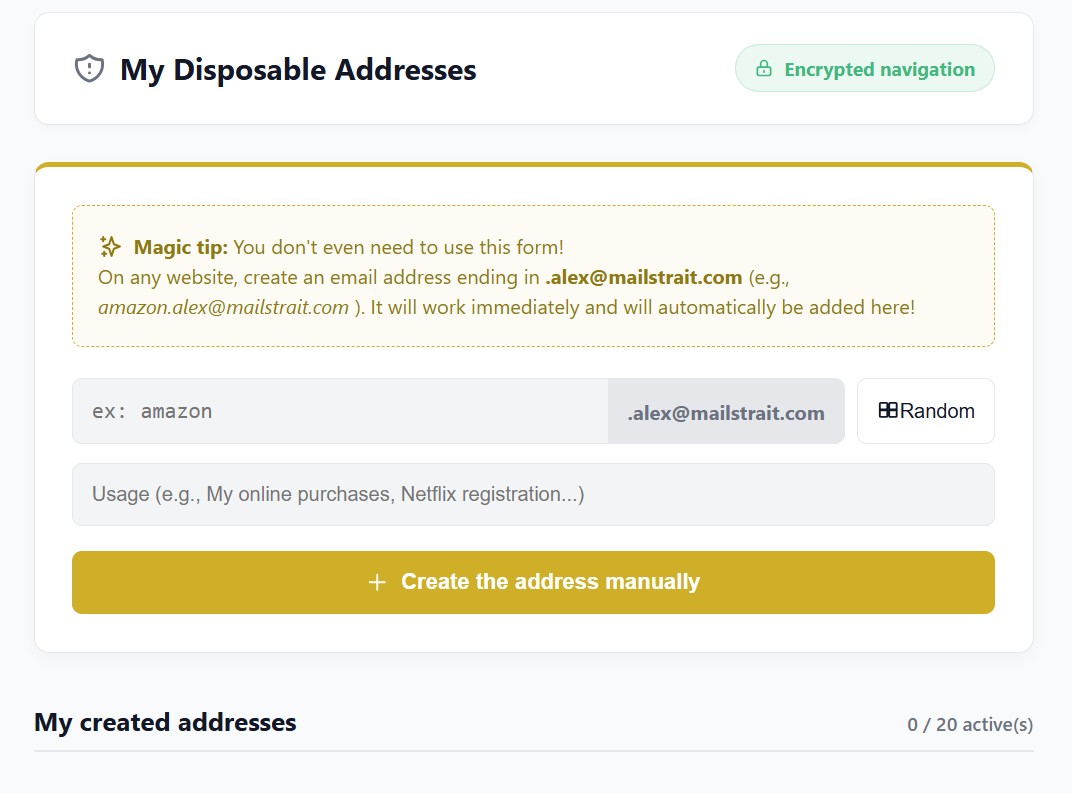Click the dice icon on the Random button
Image resolution: width=1072 pixels, height=793 pixels.
tap(887, 410)
